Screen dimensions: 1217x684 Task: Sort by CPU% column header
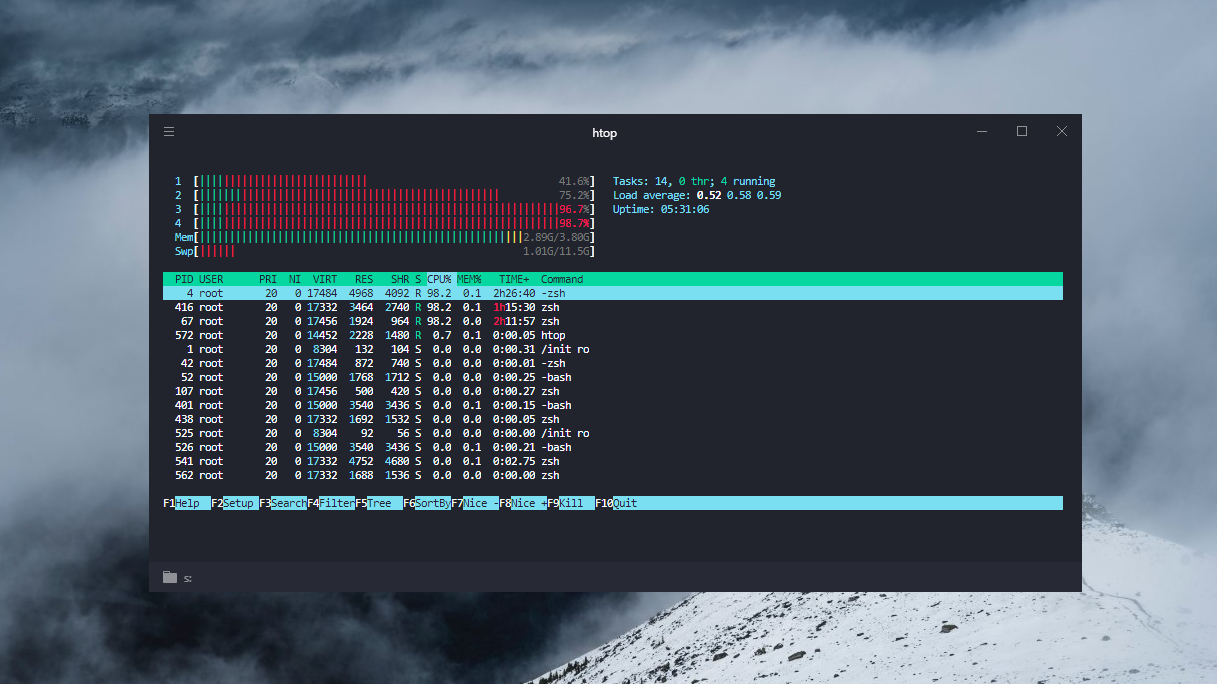pyautogui.click(x=439, y=279)
